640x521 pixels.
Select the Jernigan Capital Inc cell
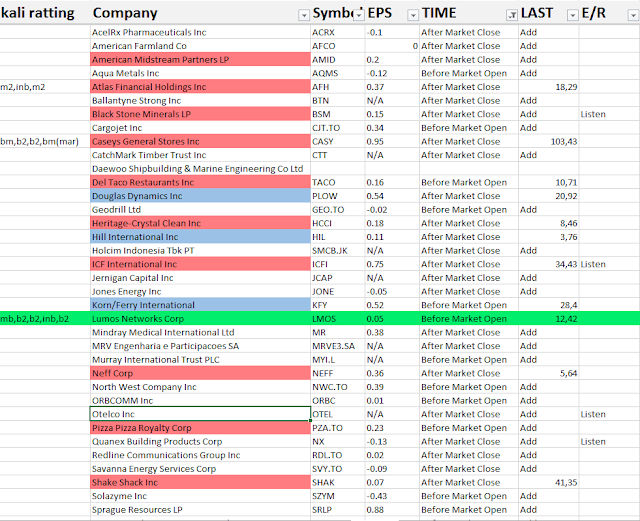(200, 278)
